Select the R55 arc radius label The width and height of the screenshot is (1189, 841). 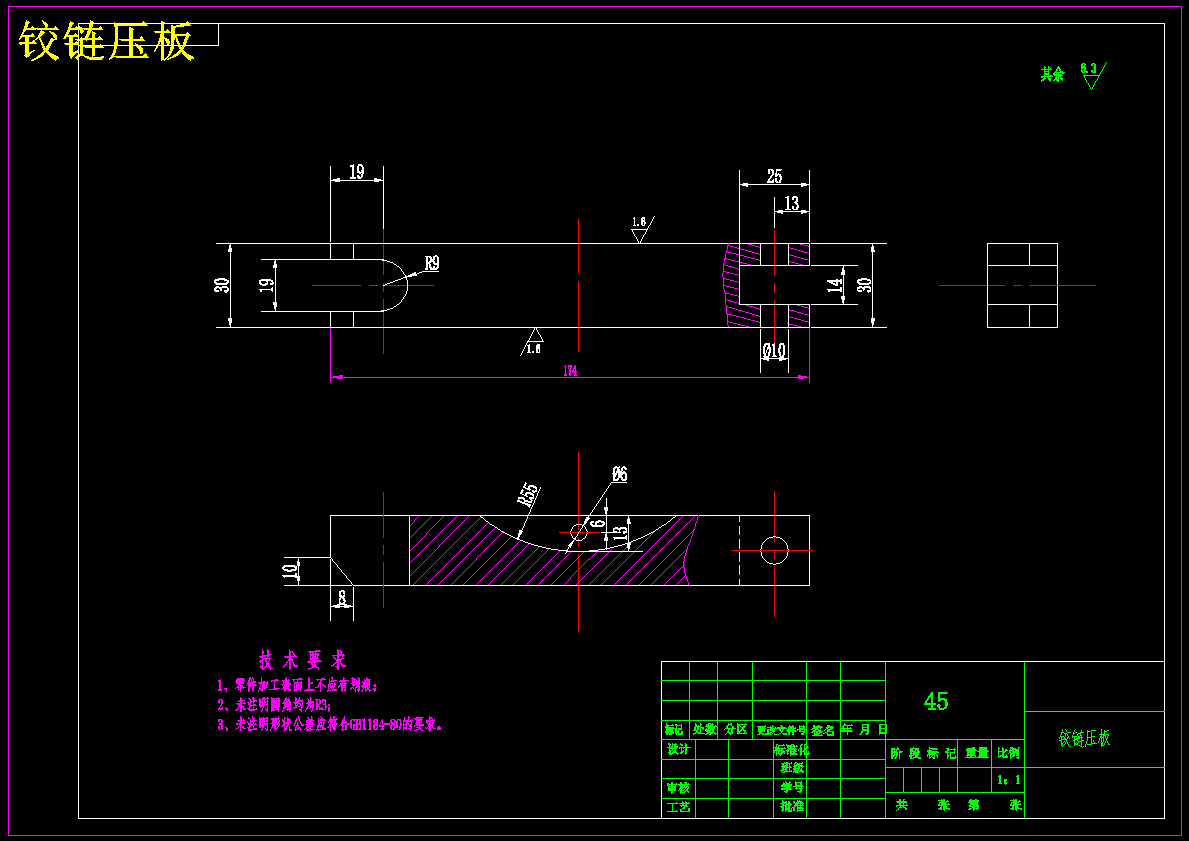(528, 495)
